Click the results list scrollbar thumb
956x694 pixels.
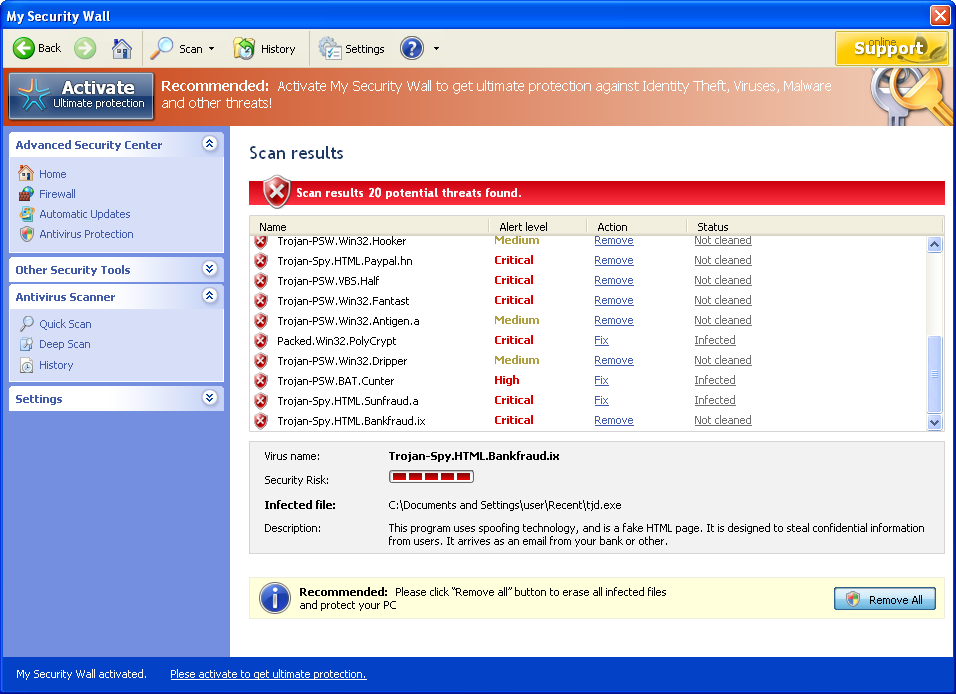pyautogui.click(x=934, y=374)
